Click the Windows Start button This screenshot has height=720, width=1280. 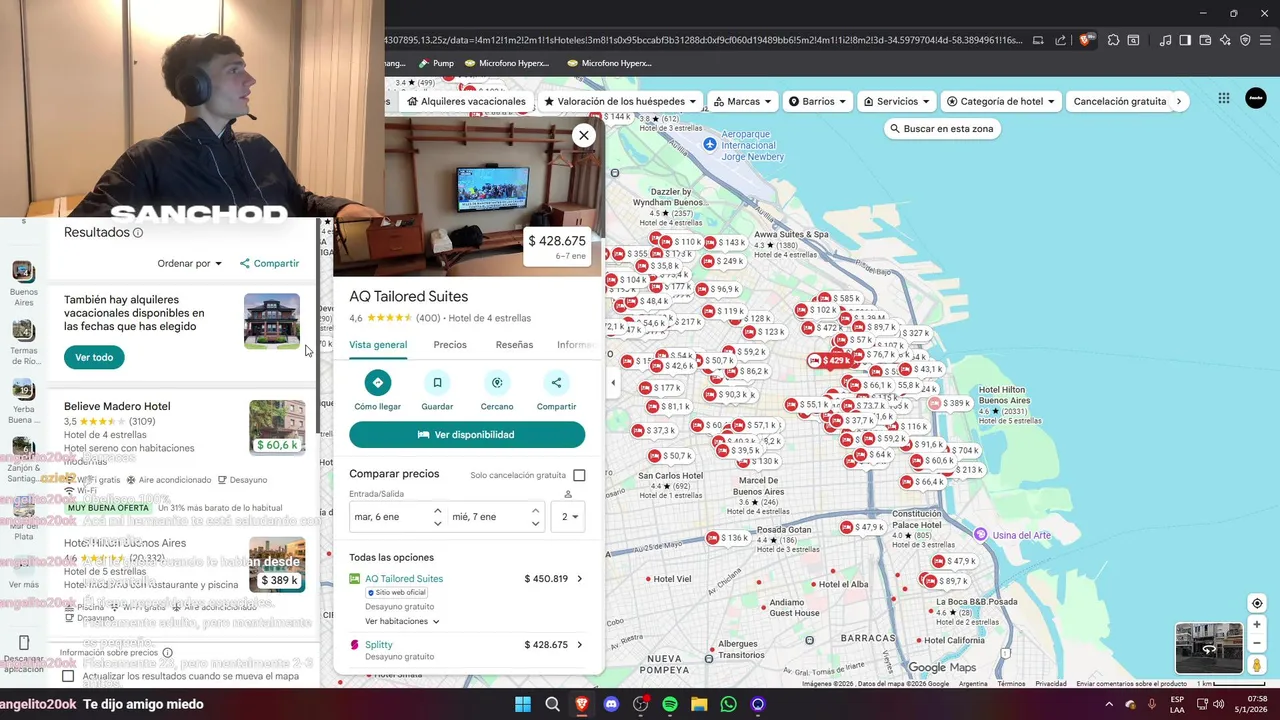point(523,704)
